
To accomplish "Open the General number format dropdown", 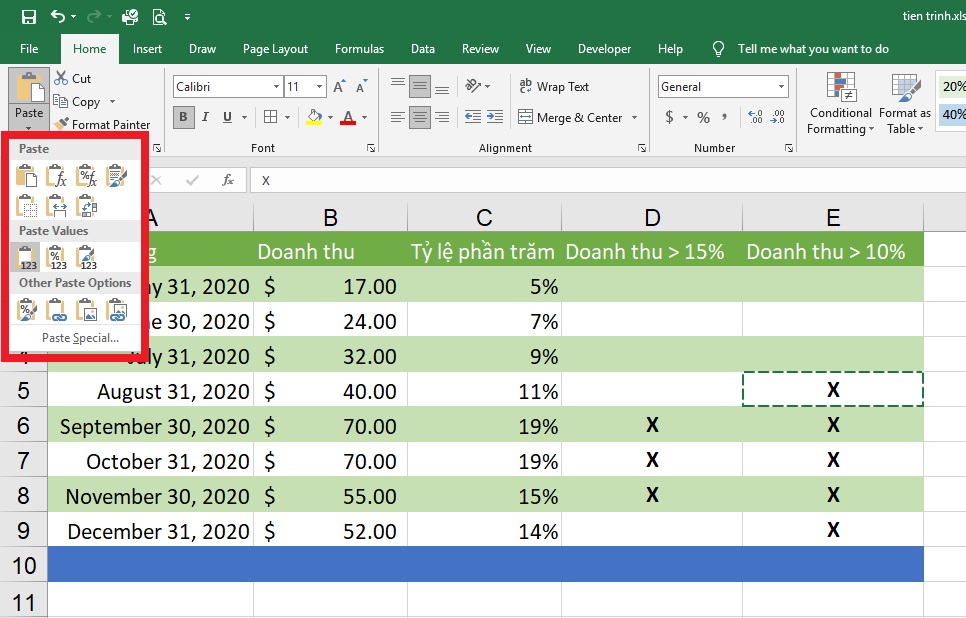I will (781, 86).
